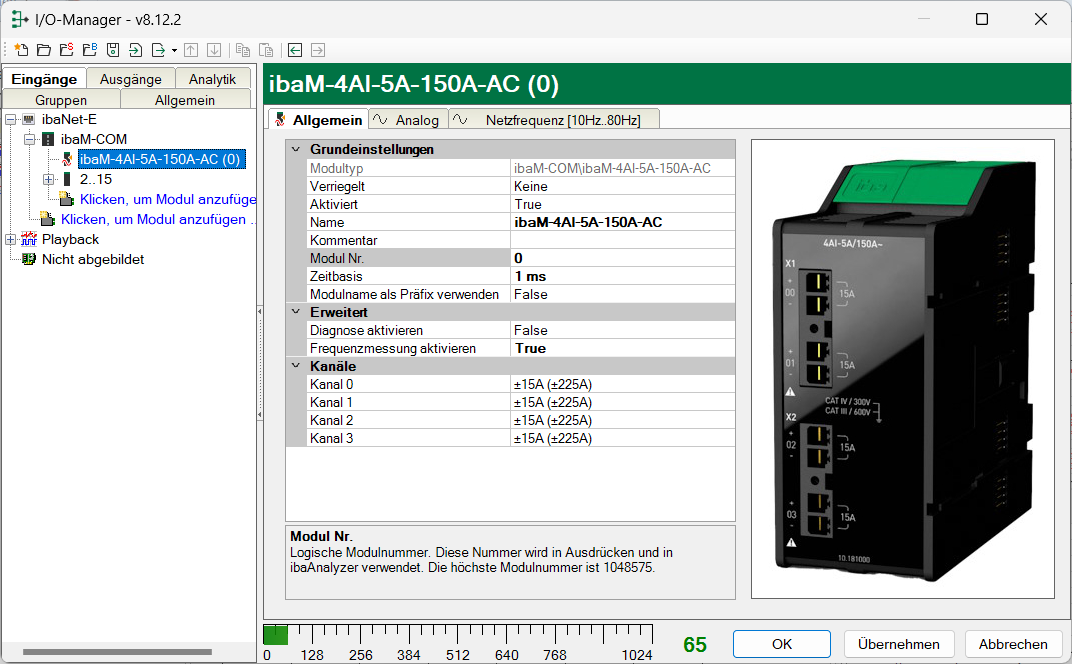Screen dimensions: 1072x664
Task: Collapse the Grundeinstellungen section
Action: [x=296, y=150]
